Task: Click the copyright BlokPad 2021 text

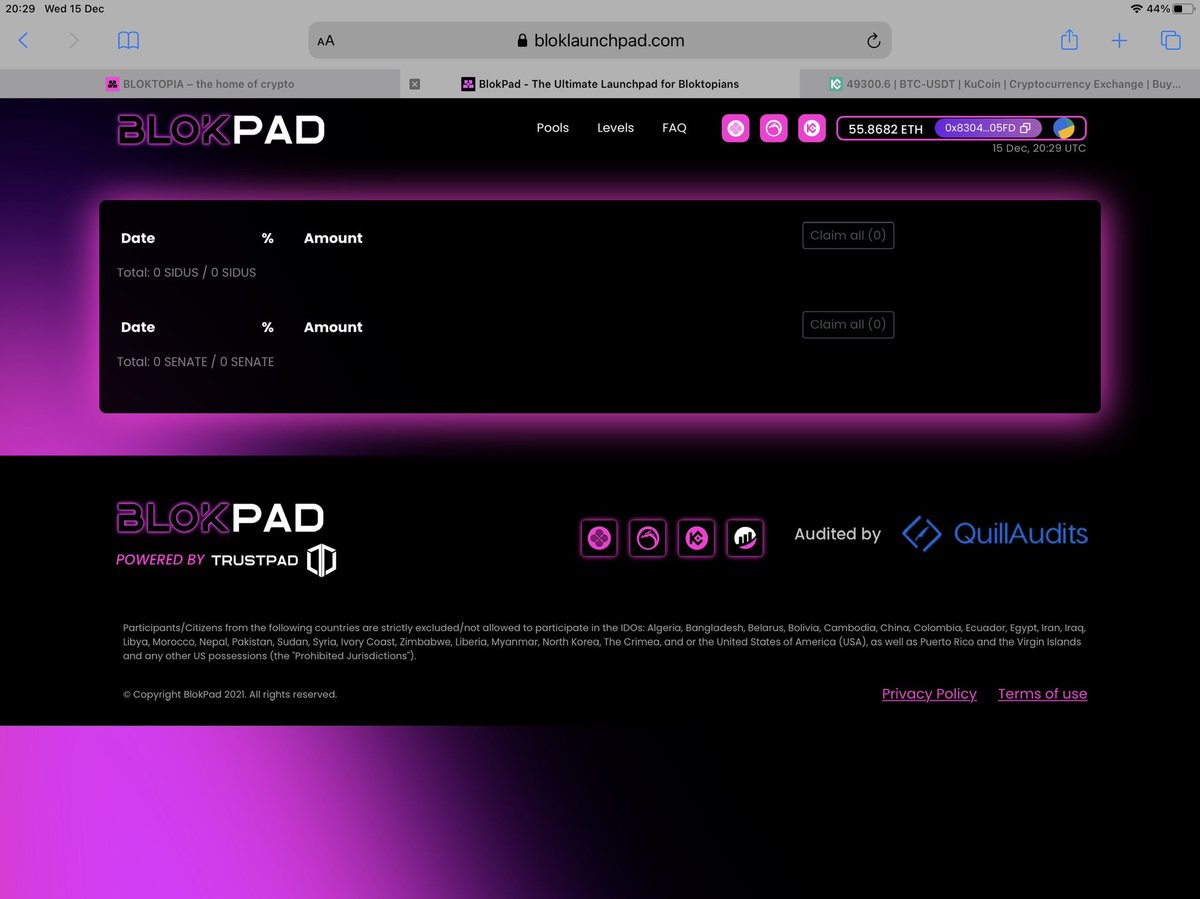Action: [x=230, y=694]
